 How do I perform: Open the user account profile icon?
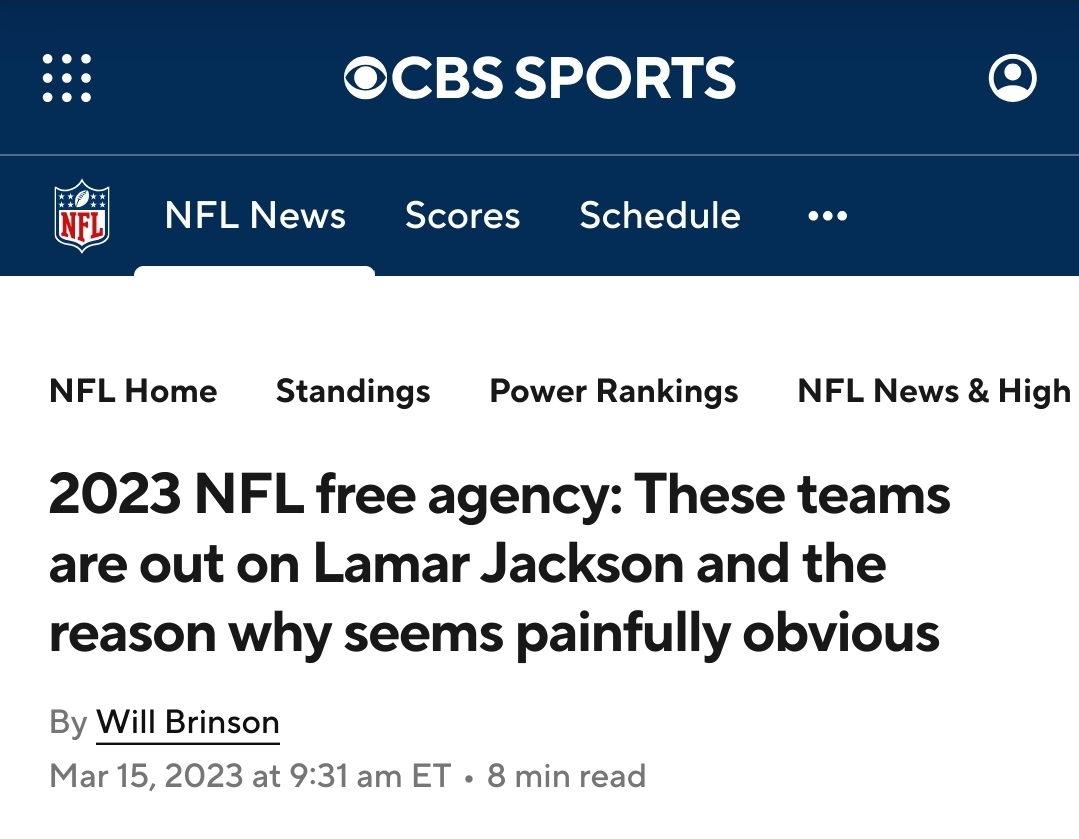pos(1012,78)
